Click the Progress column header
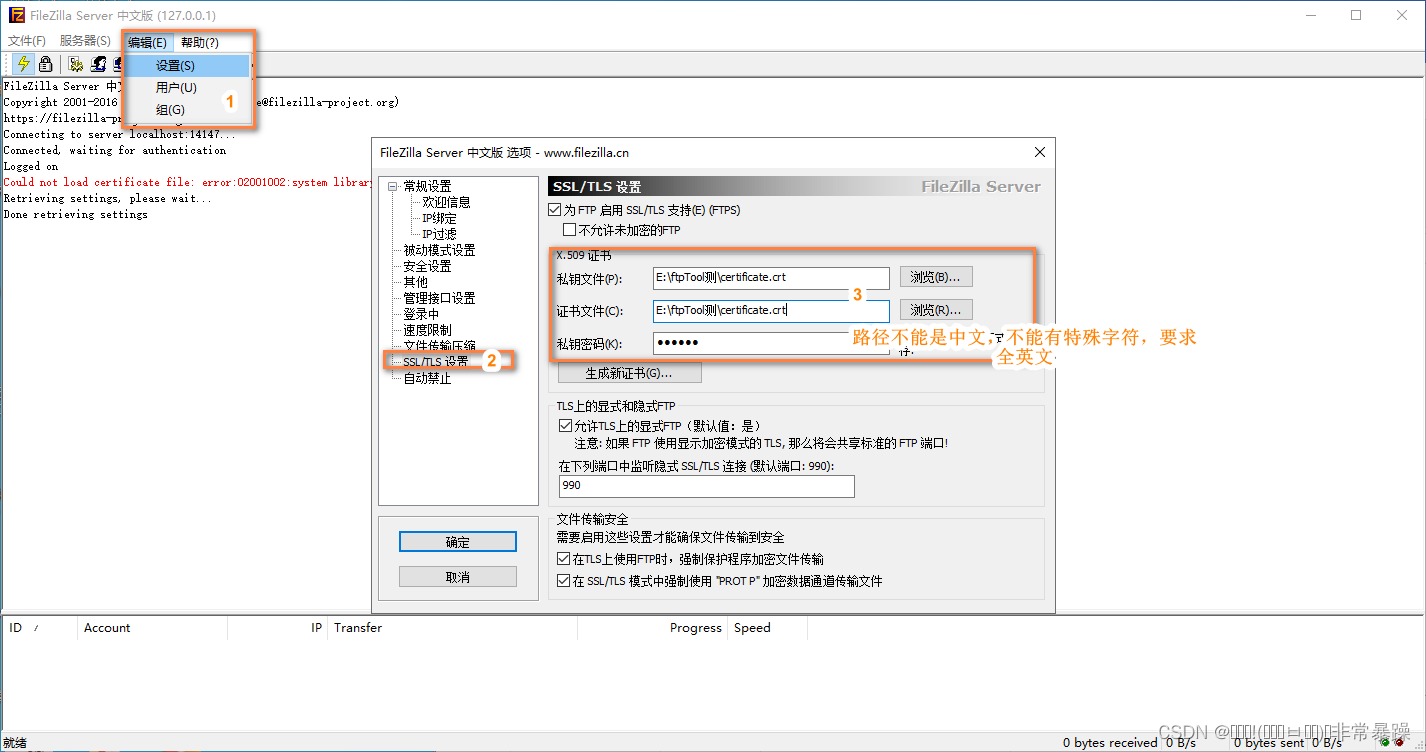This screenshot has height=752, width=1426. 653,628
